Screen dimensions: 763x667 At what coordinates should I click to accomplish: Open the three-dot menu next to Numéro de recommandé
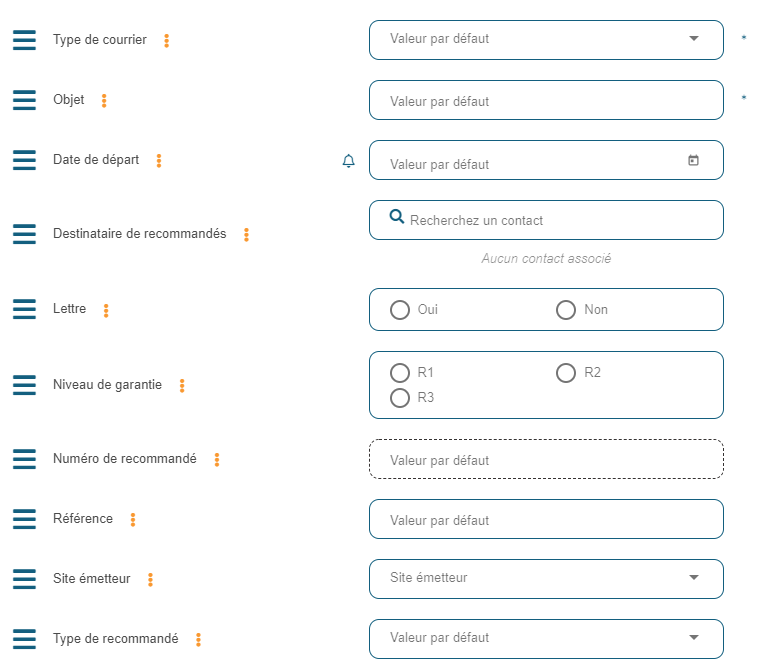pos(216,460)
